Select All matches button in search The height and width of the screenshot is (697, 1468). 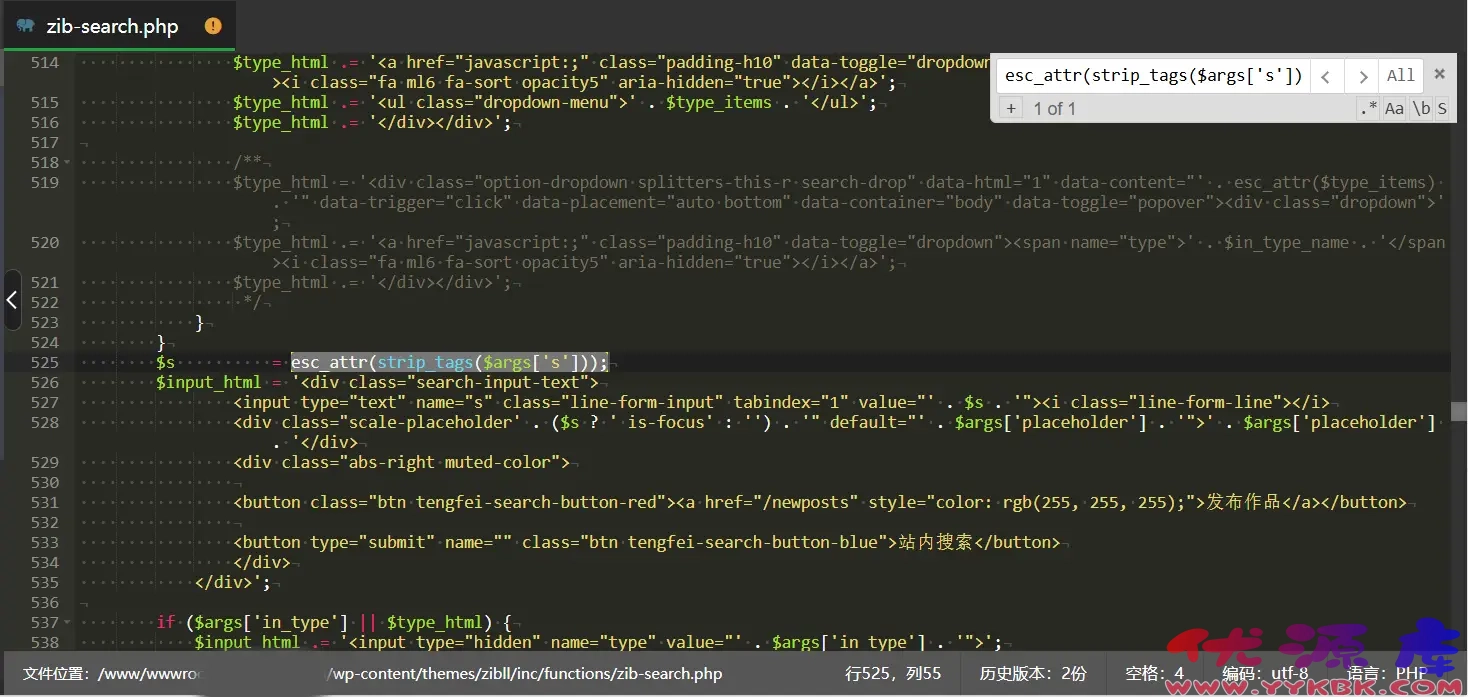point(1400,75)
